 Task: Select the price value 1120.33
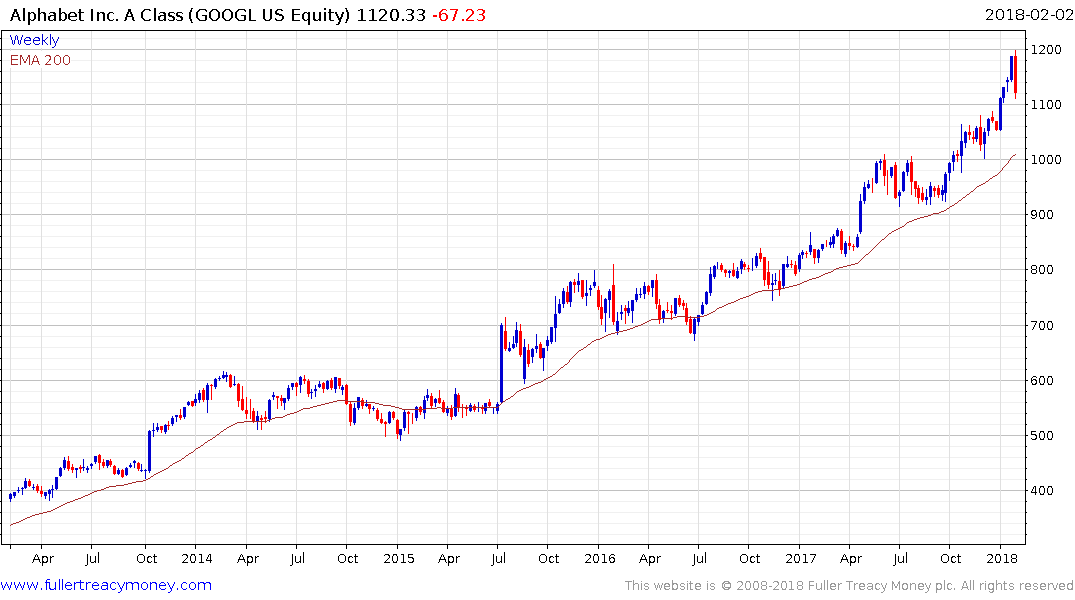391,15
